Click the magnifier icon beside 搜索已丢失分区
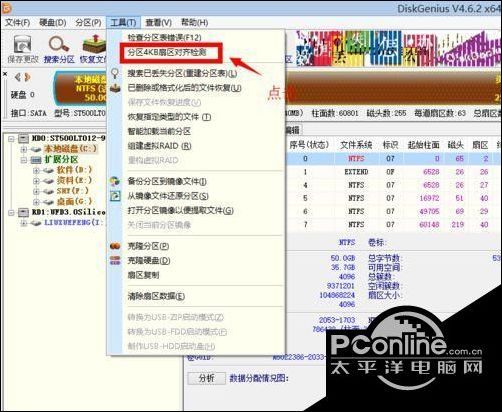This screenshot has width=502, height=412. click(x=115, y=73)
